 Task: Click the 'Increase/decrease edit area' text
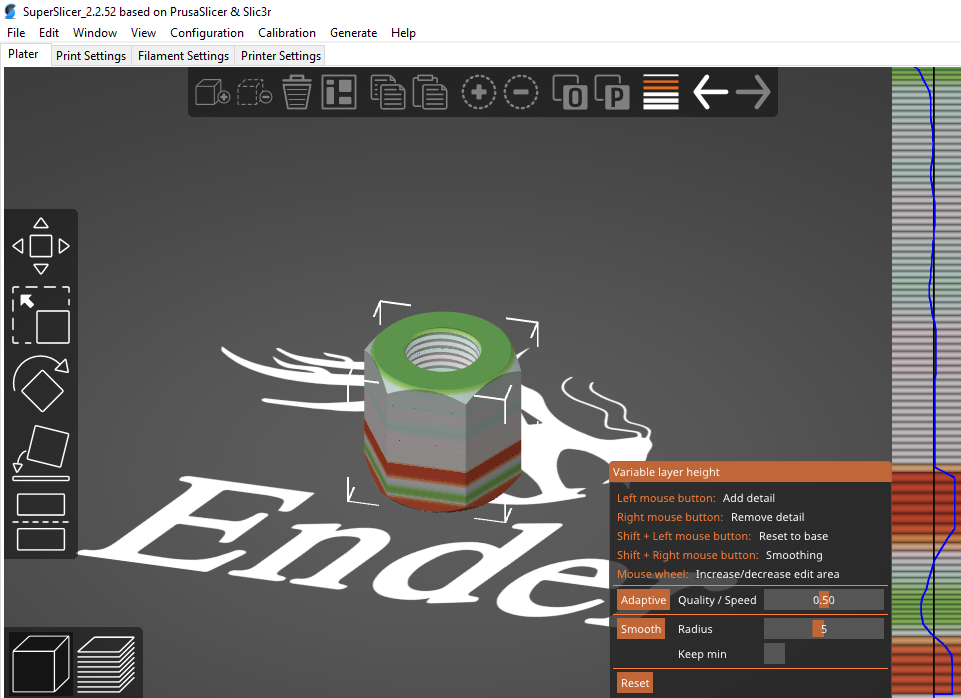tap(767, 574)
